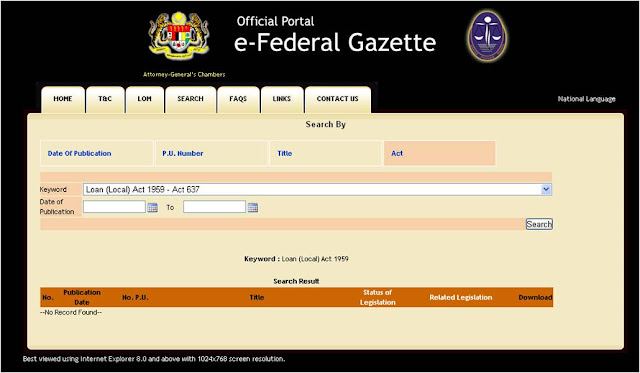Open the LINKS tab
640x373 pixels.
282,99
